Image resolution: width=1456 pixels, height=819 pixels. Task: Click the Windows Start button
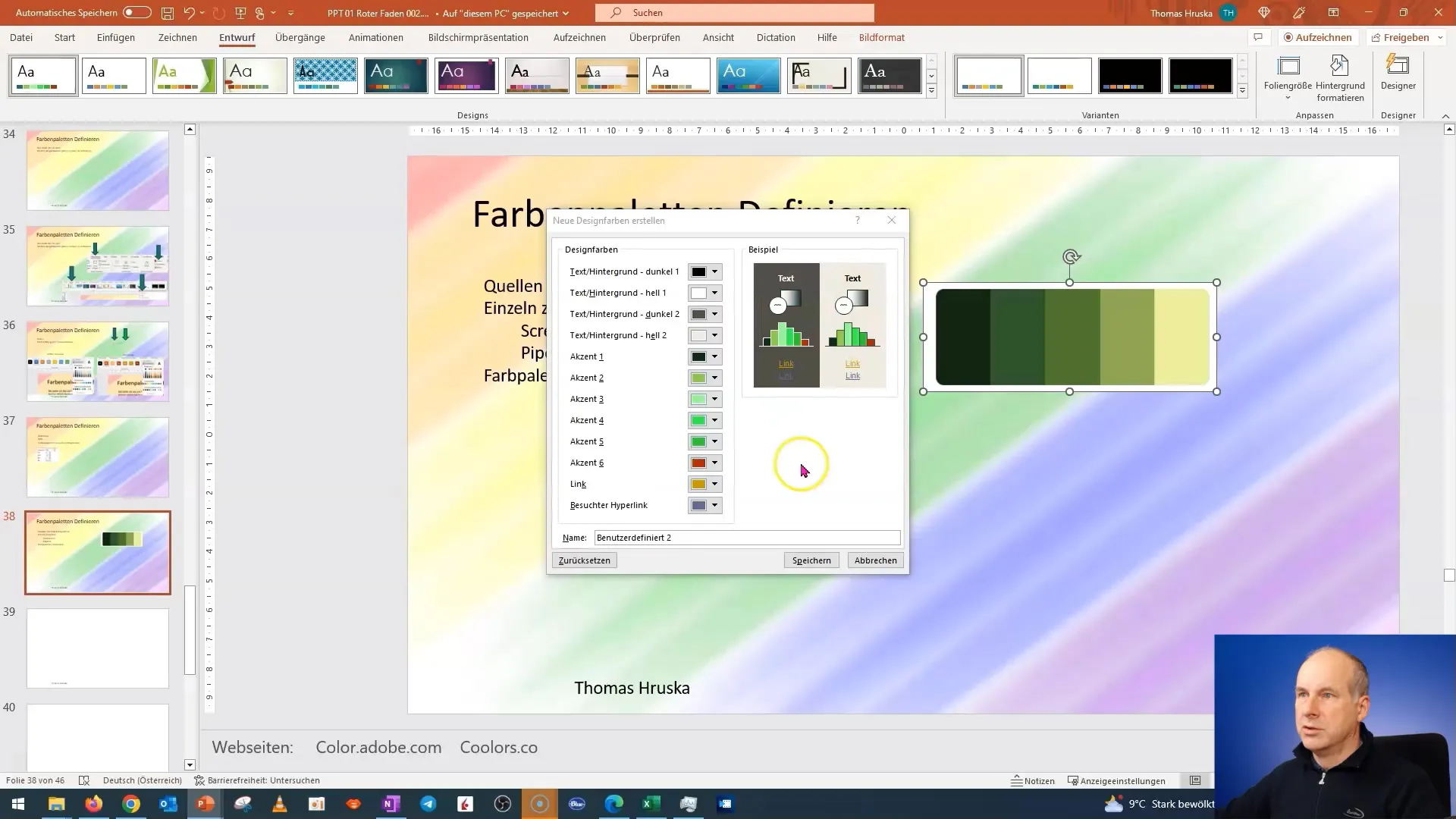(x=18, y=804)
